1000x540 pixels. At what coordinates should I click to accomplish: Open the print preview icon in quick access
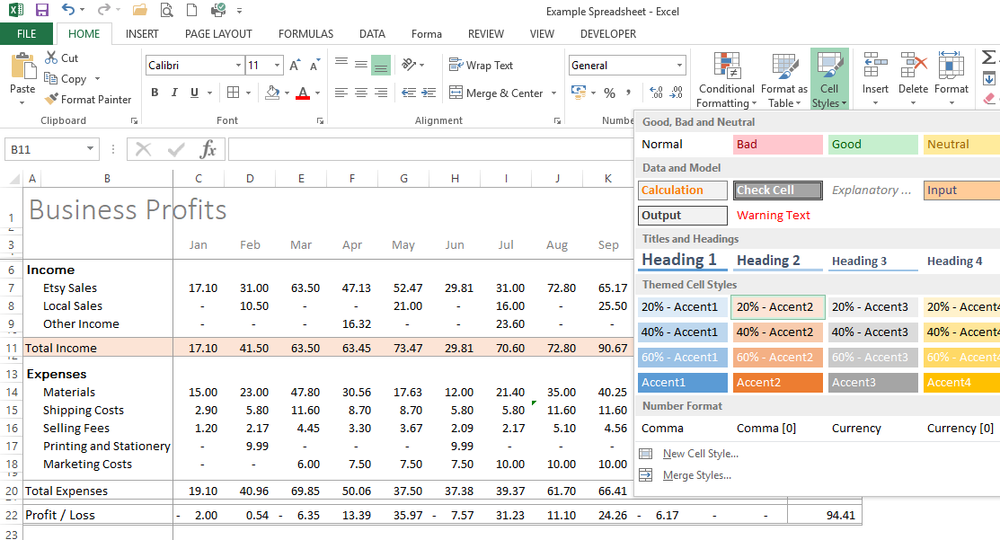pyautogui.click(x=166, y=10)
